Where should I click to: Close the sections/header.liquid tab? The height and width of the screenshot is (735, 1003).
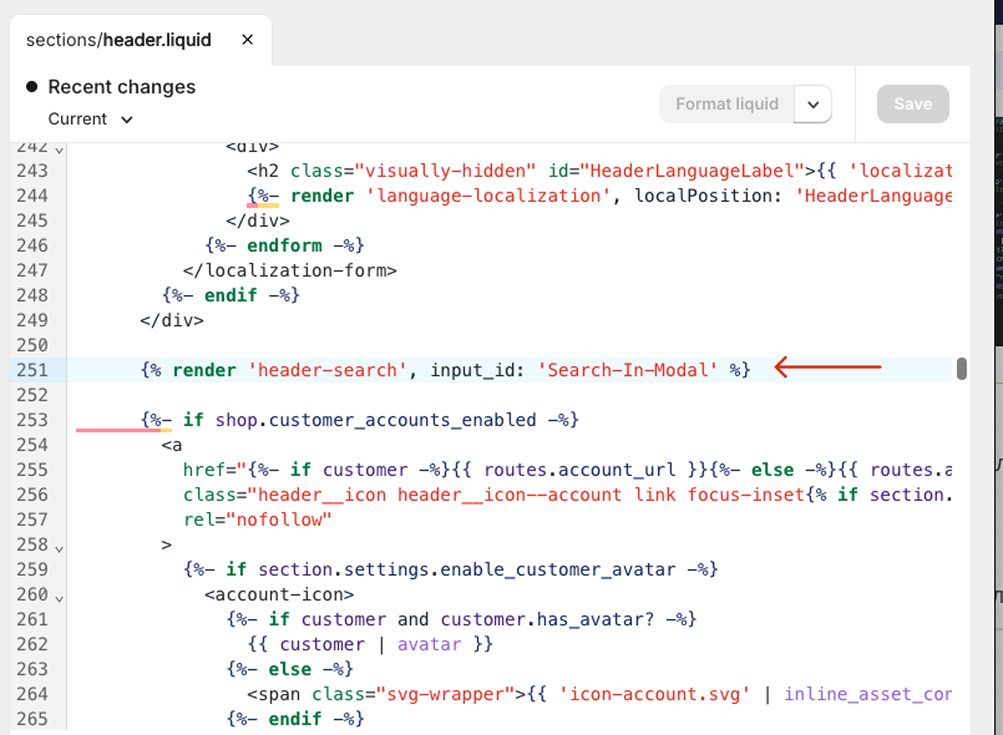click(x=248, y=40)
